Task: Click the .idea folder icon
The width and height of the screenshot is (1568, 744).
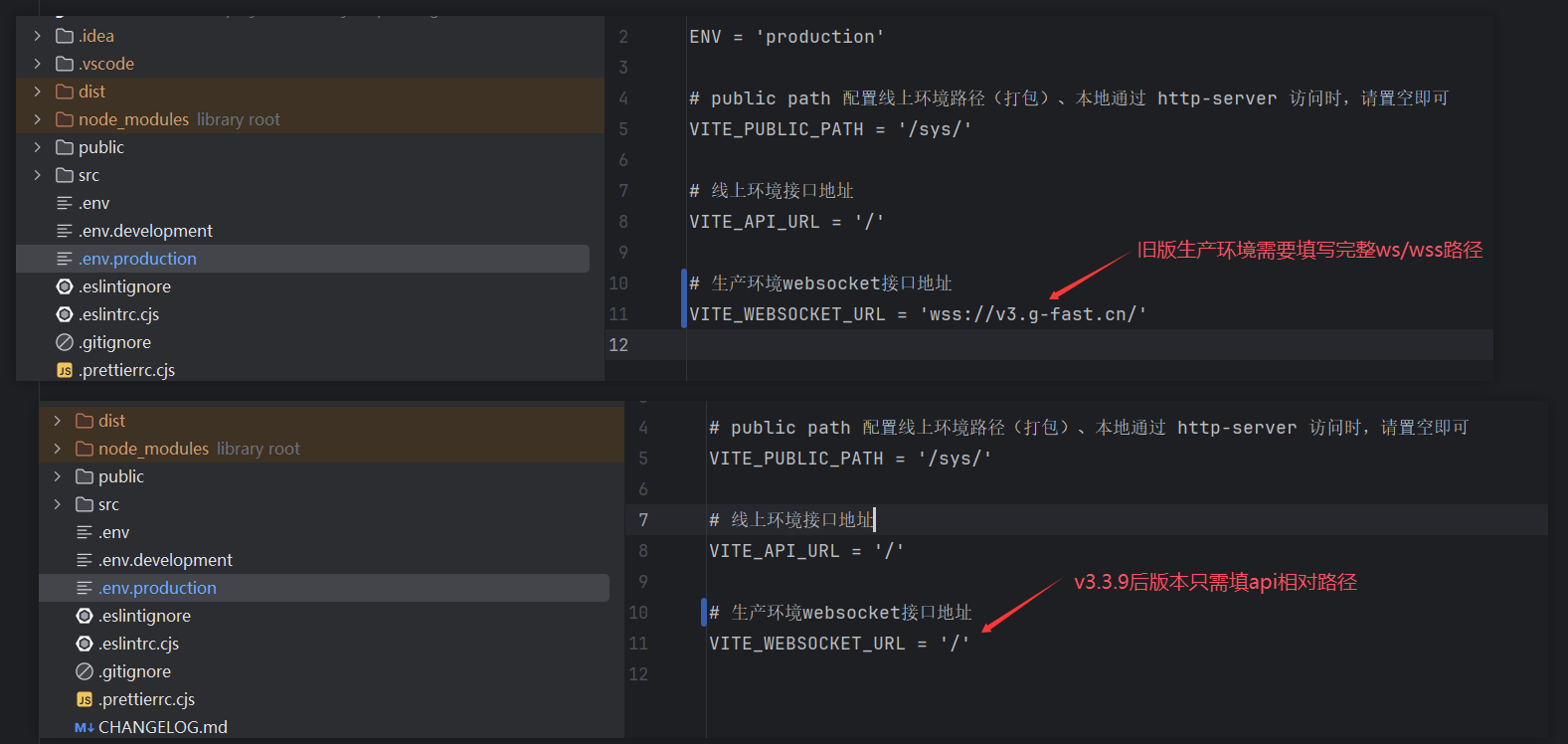Action: click(x=65, y=36)
